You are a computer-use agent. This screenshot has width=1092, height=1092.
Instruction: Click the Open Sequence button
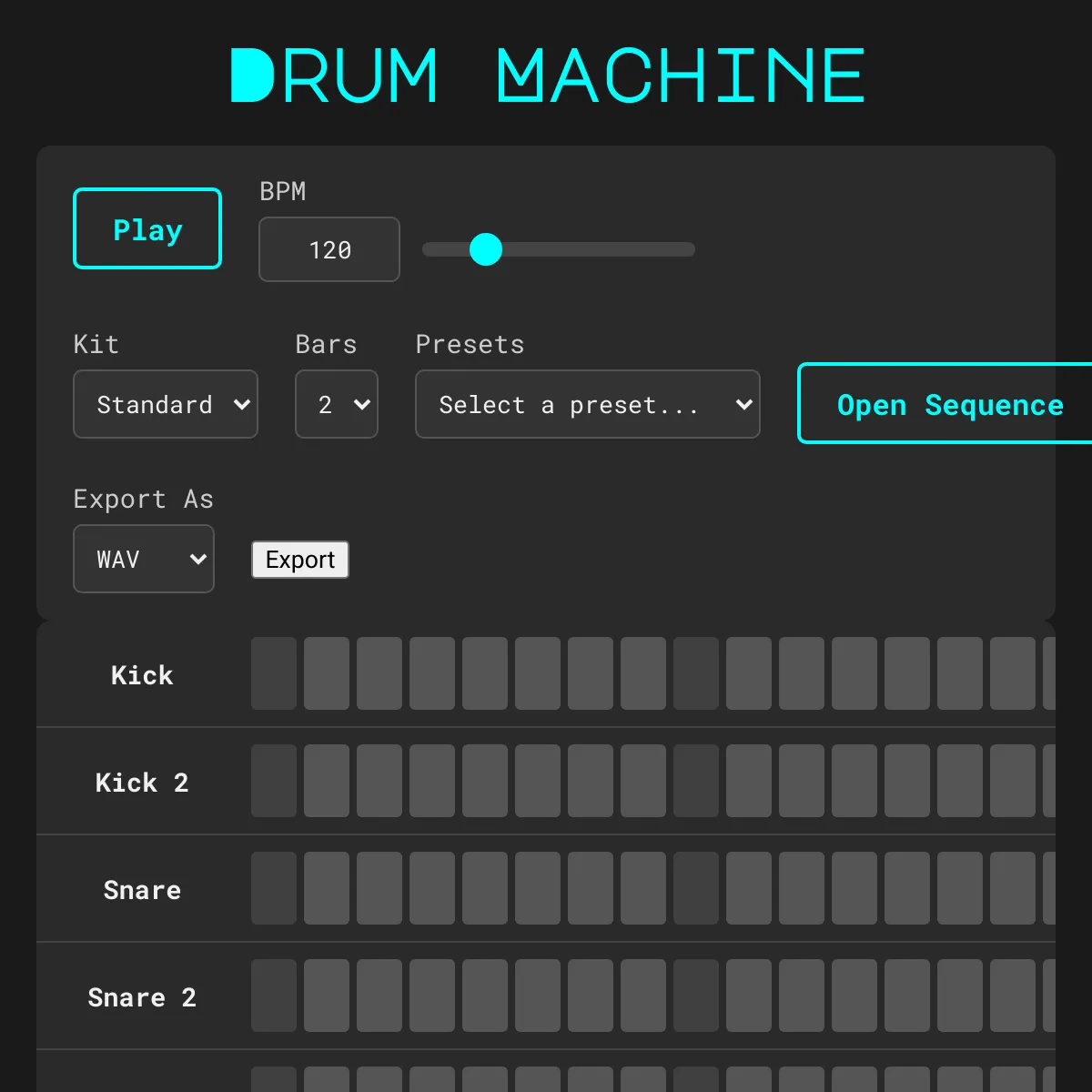point(946,404)
